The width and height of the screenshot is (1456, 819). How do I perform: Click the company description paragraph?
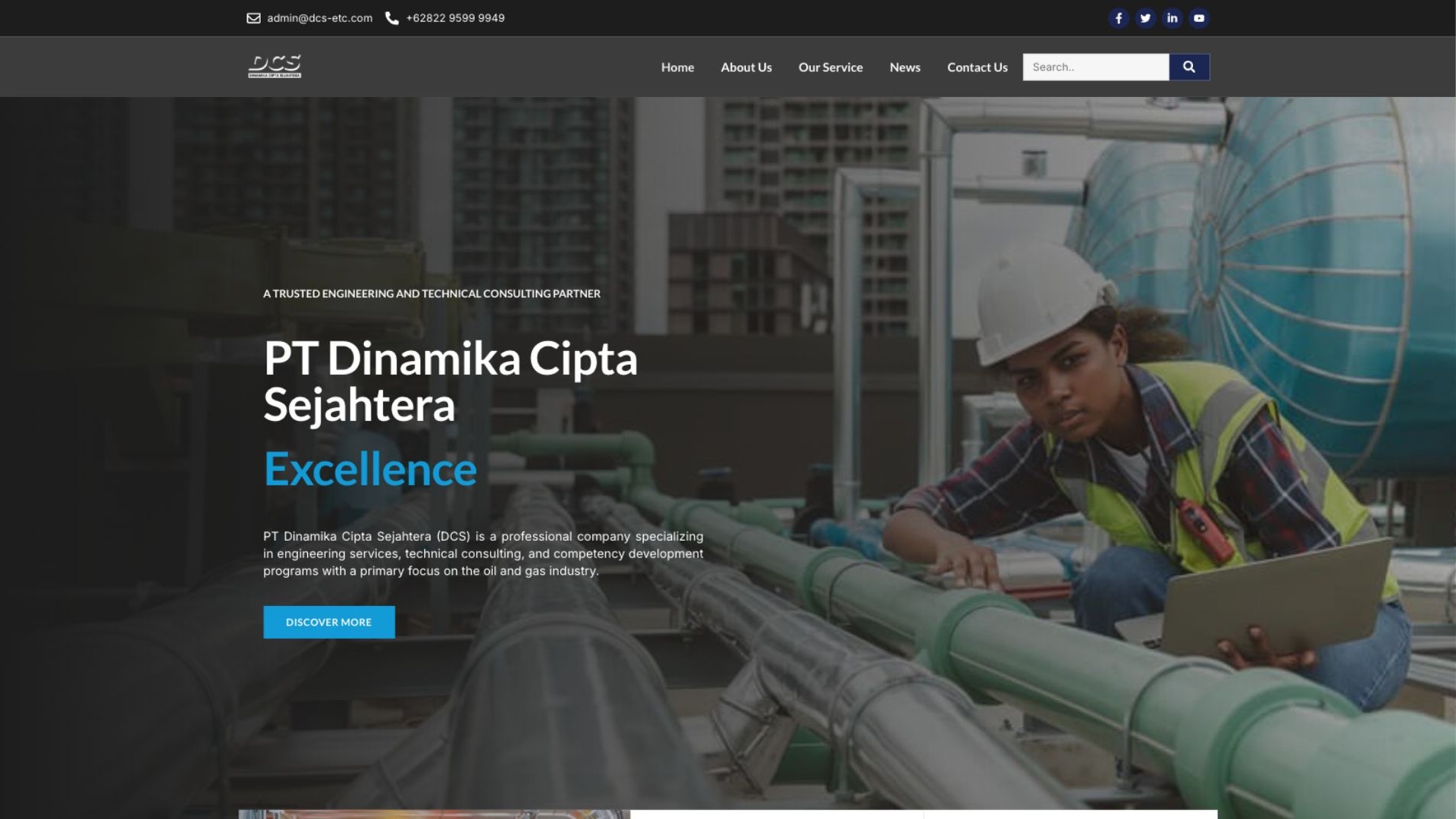(x=483, y=554)
